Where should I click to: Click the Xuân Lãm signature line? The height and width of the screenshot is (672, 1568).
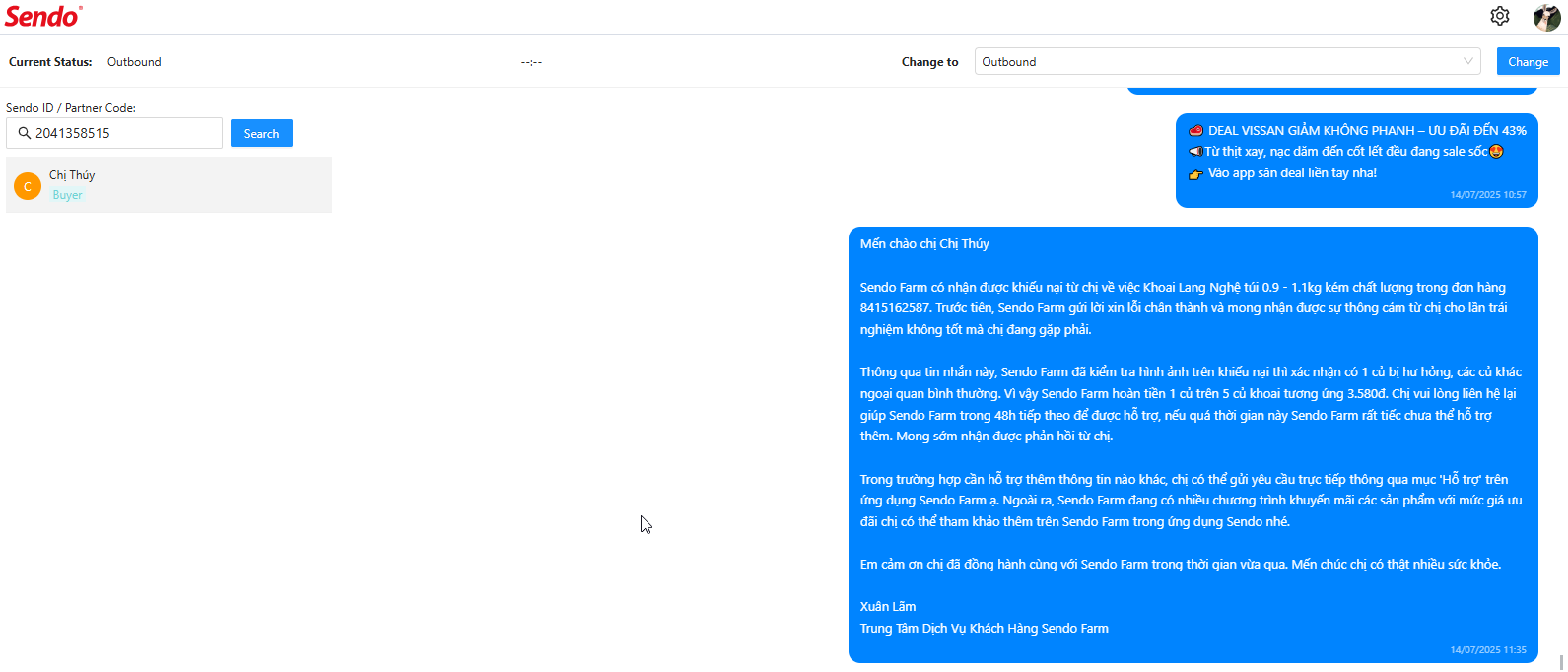[x=888, y=606]
